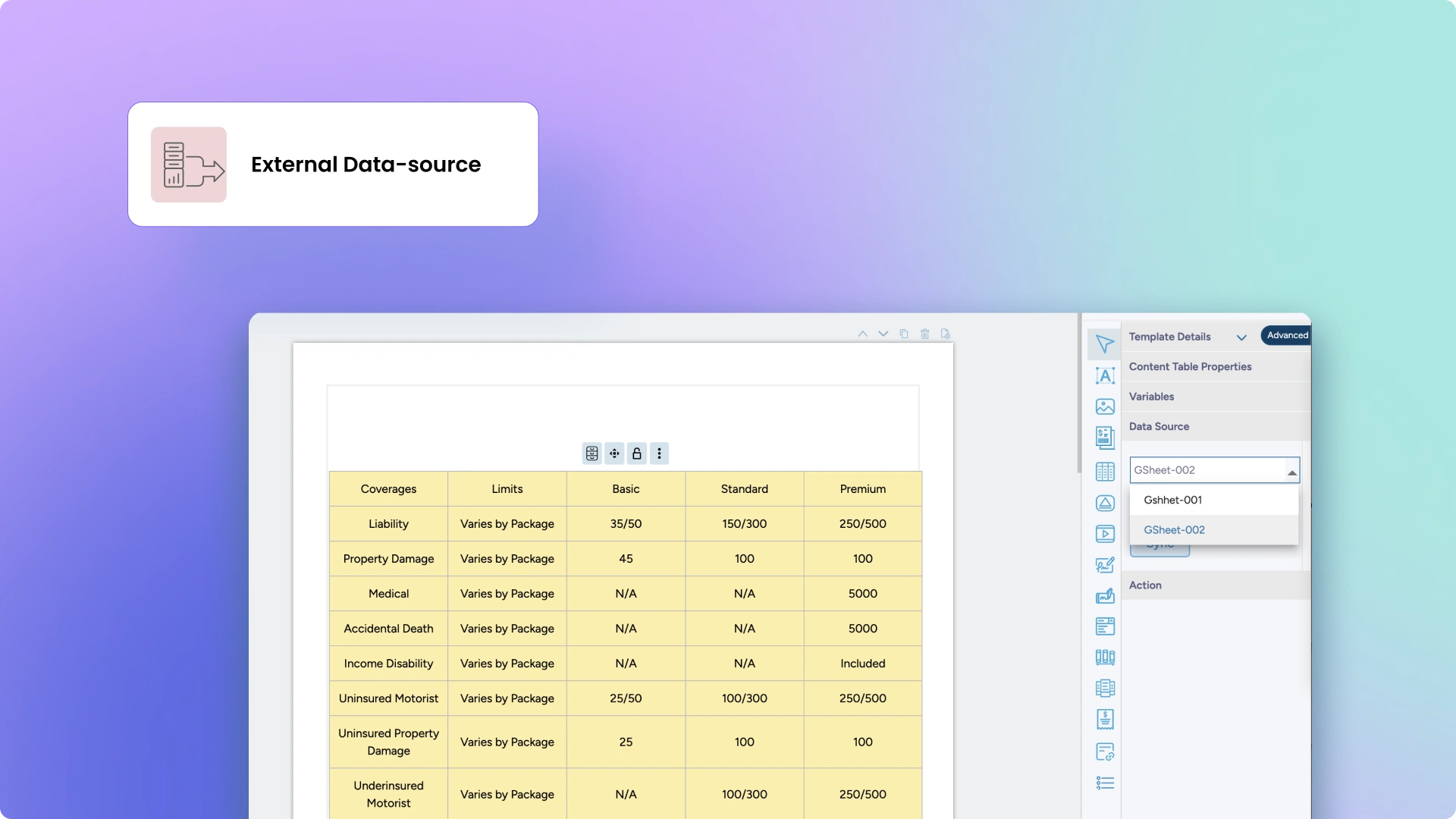
Task: Select the hand-signing stamp tool icon
Action: pyautogui.click(x=1105, y=596)
